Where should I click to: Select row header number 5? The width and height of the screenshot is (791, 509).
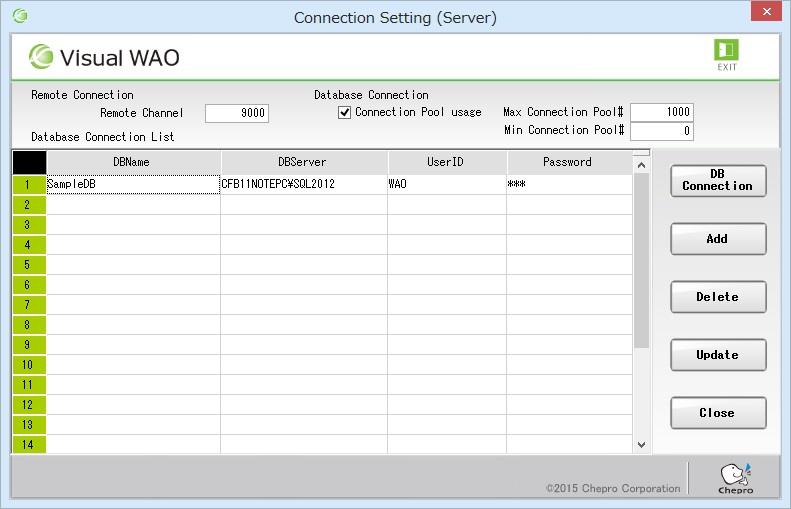[29, 265]
